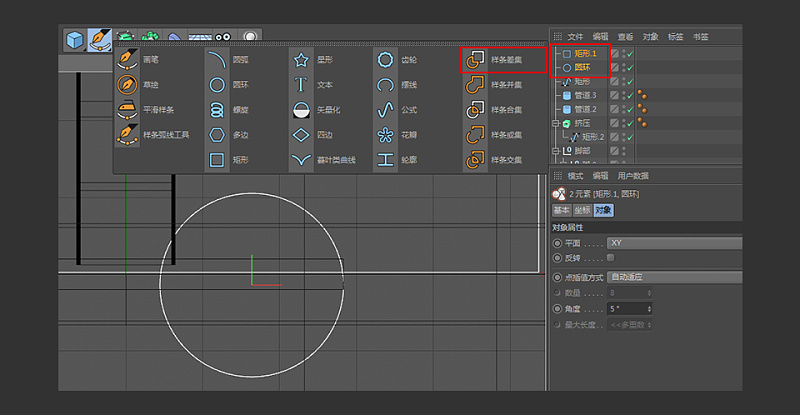Collapse the 挤压 (Extrude) object tree

point(555,123)
